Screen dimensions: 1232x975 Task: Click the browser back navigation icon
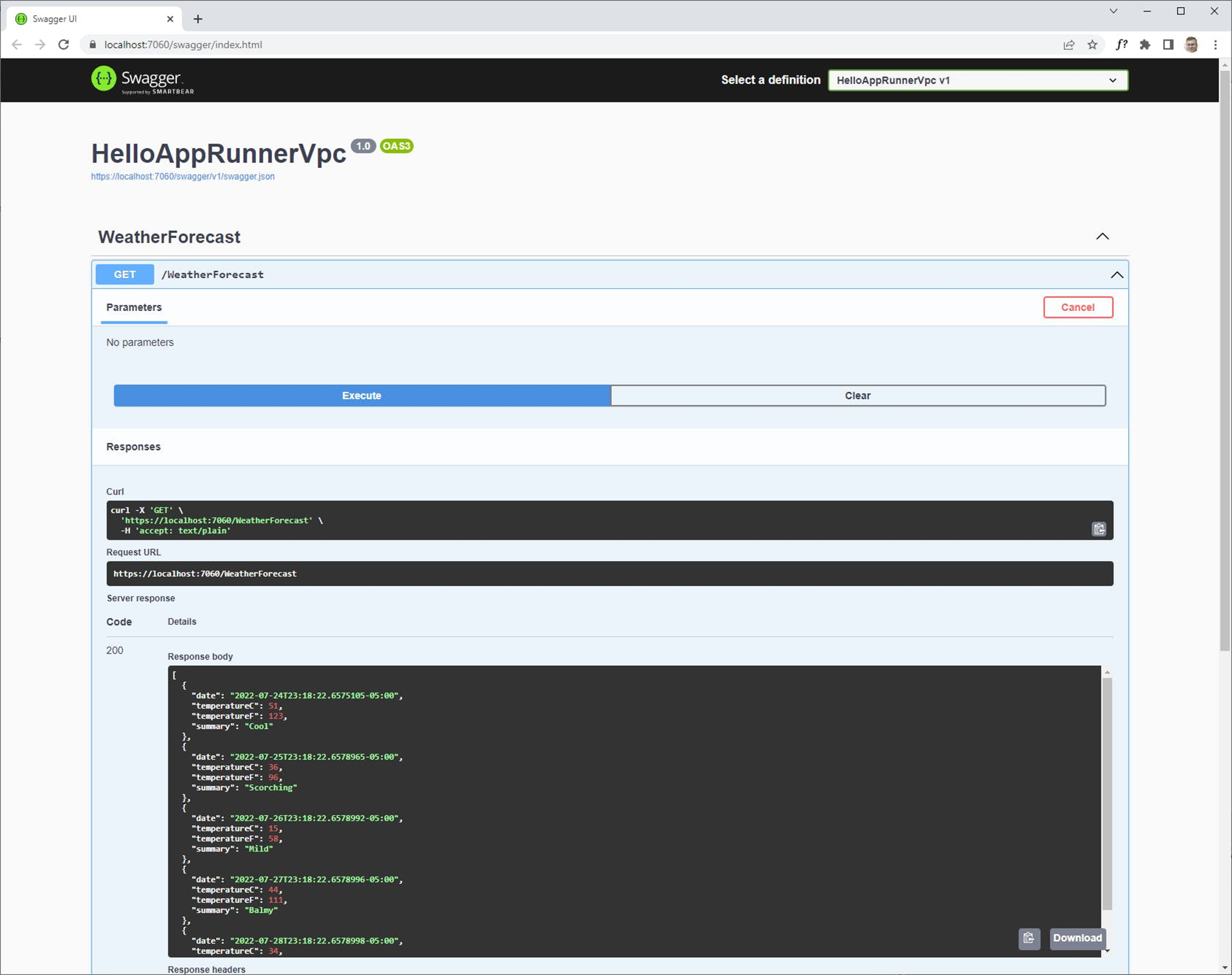click(17, 44)
